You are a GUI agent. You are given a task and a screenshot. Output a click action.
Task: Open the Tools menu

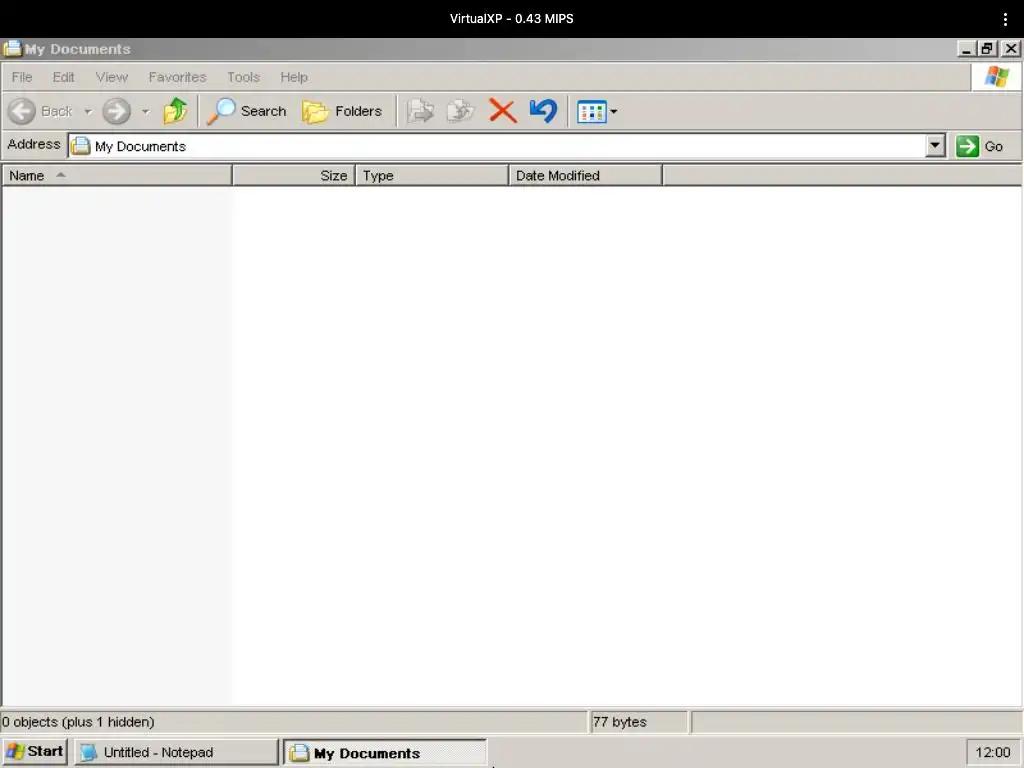click(x=244, y=77)
